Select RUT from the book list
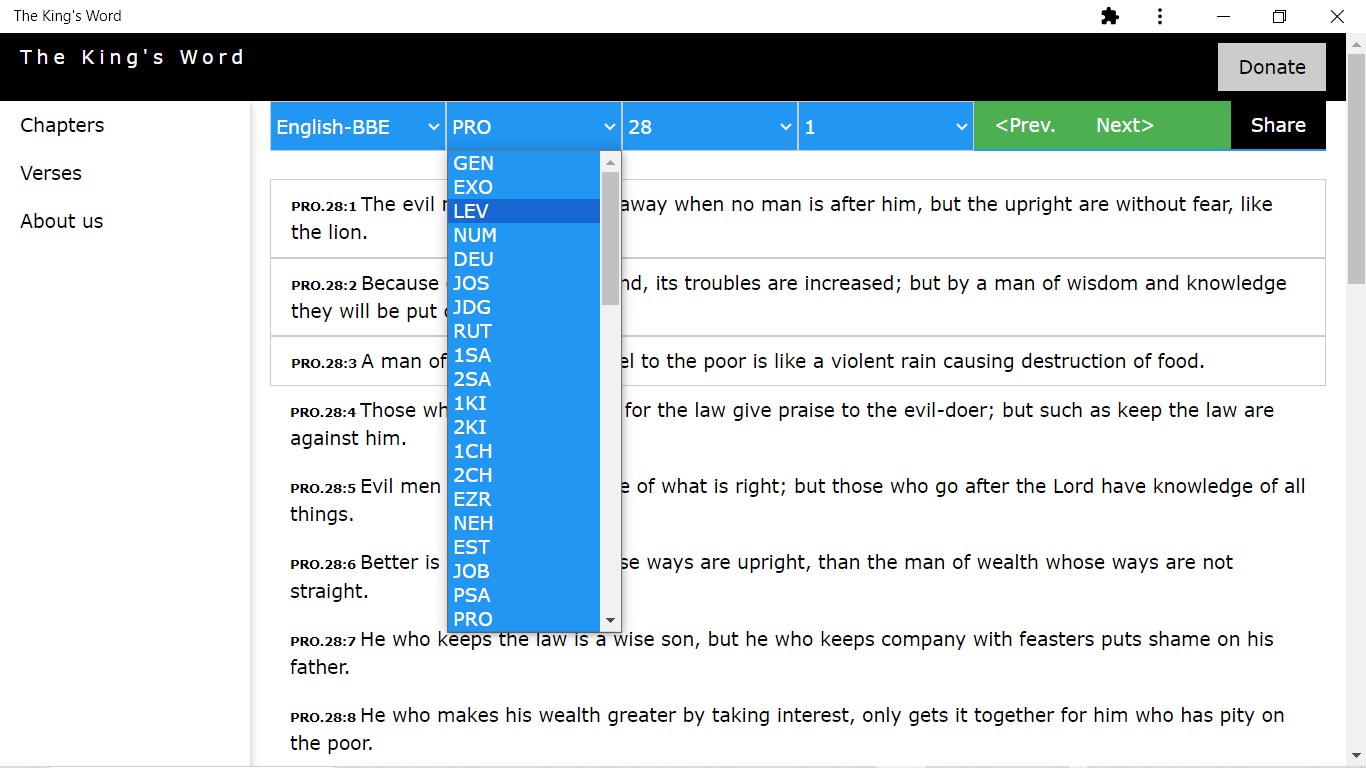Image resolution: width=1366 pixels, height=768 pixels. tap(524, 331)
